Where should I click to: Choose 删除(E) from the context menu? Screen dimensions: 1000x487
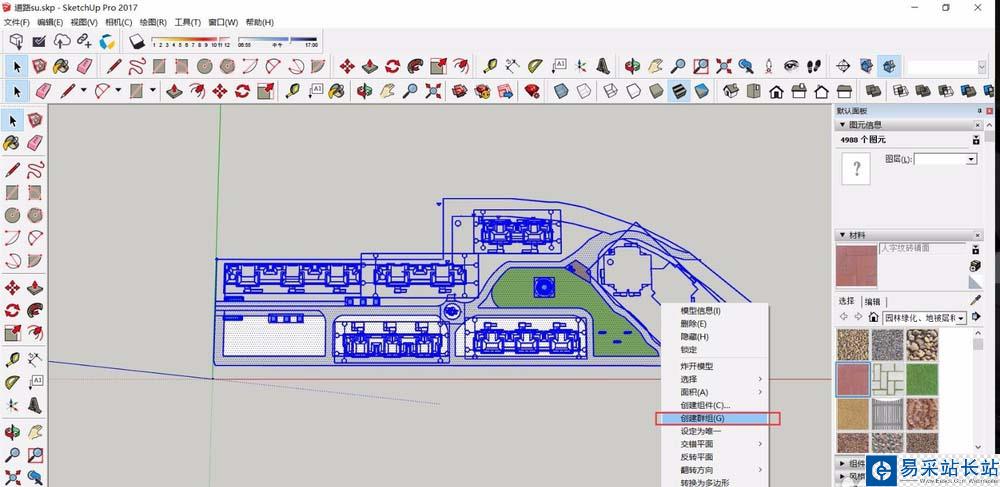[695, 324]
